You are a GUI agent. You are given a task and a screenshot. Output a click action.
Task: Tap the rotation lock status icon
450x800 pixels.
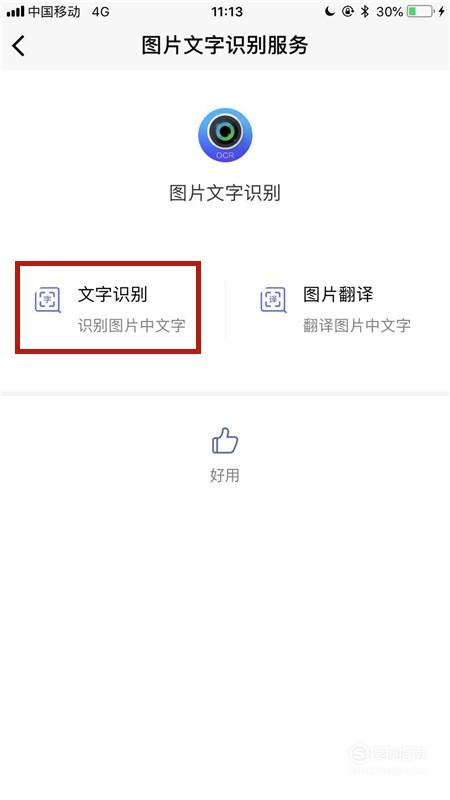click(348, 11)
